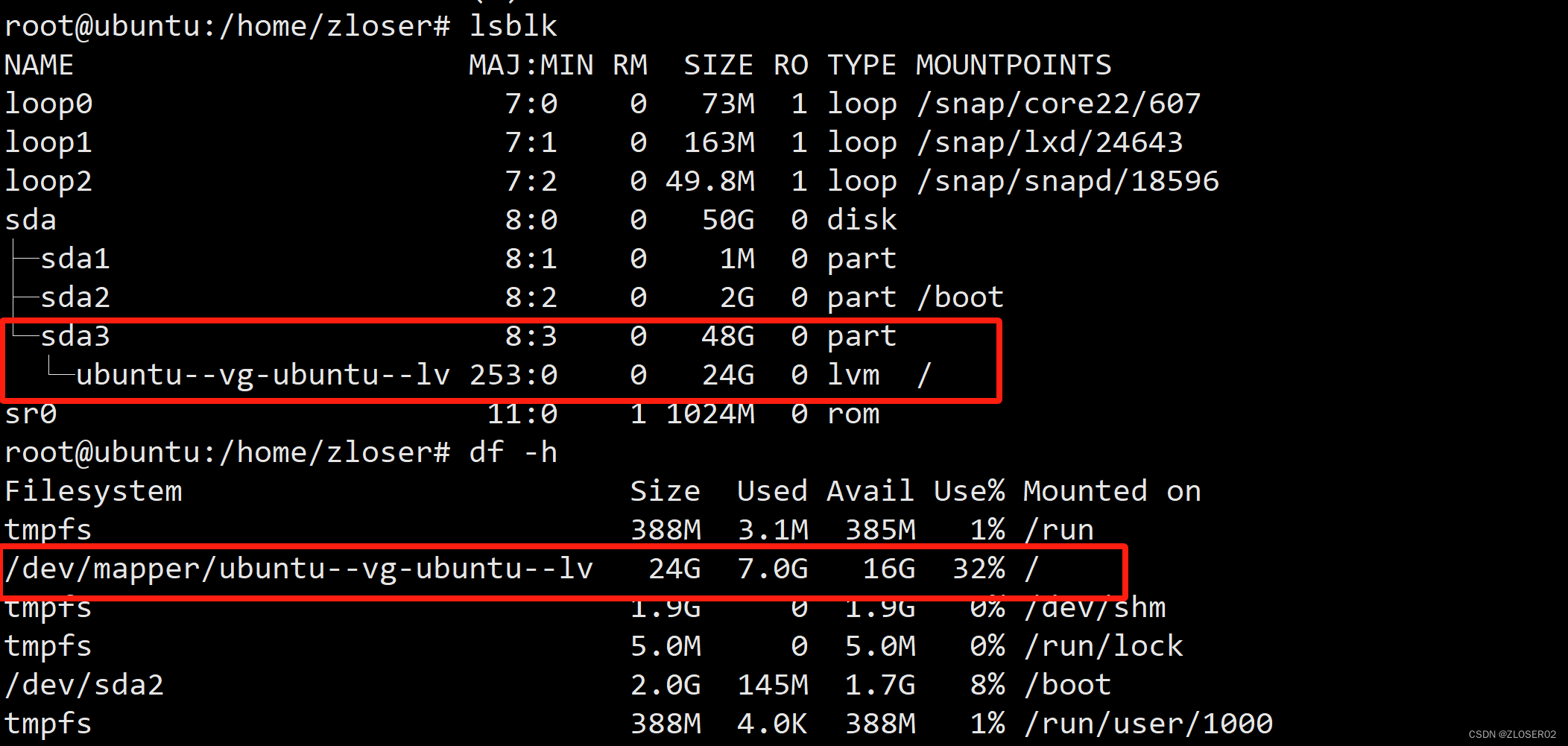Viewport: 1568px width, 746px height.
Task: Select the MOUNTPOINTS column header
Action: (x=1014, y=65)
